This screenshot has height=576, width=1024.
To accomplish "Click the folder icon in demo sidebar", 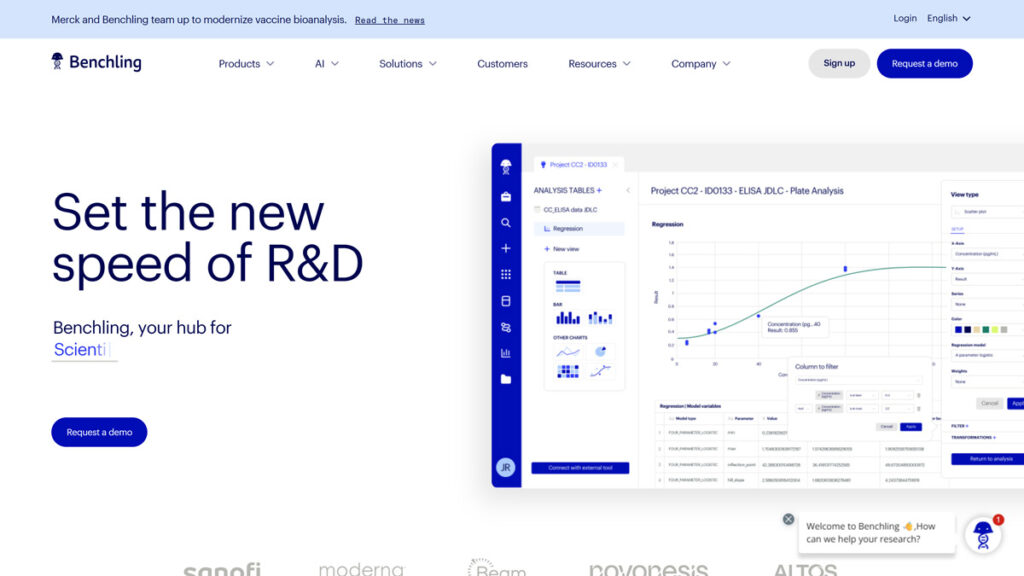I will click(x=506, y=379).
